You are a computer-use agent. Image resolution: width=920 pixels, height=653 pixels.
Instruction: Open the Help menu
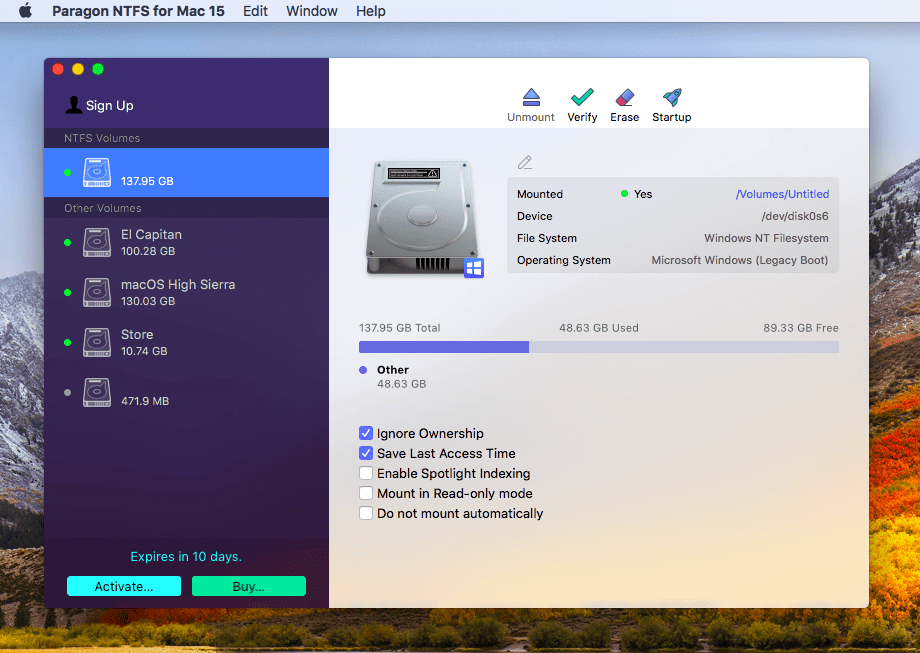pos(370,11)
